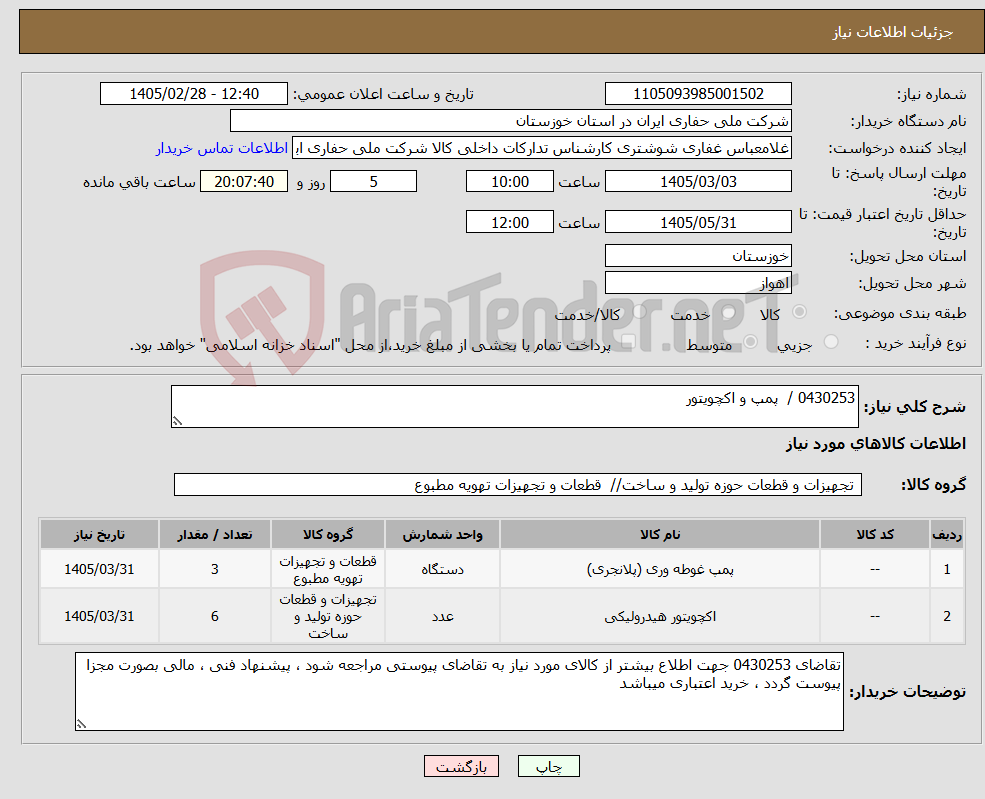Click the تاریخ نیاز column header
985x799 pixels.
pos(99,535)
